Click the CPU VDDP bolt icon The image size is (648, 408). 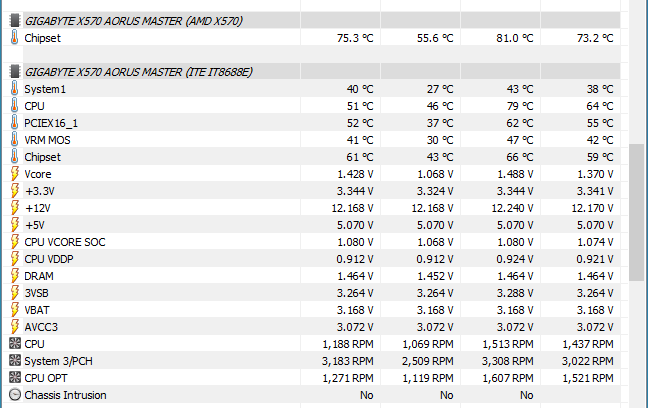(14, 259)
